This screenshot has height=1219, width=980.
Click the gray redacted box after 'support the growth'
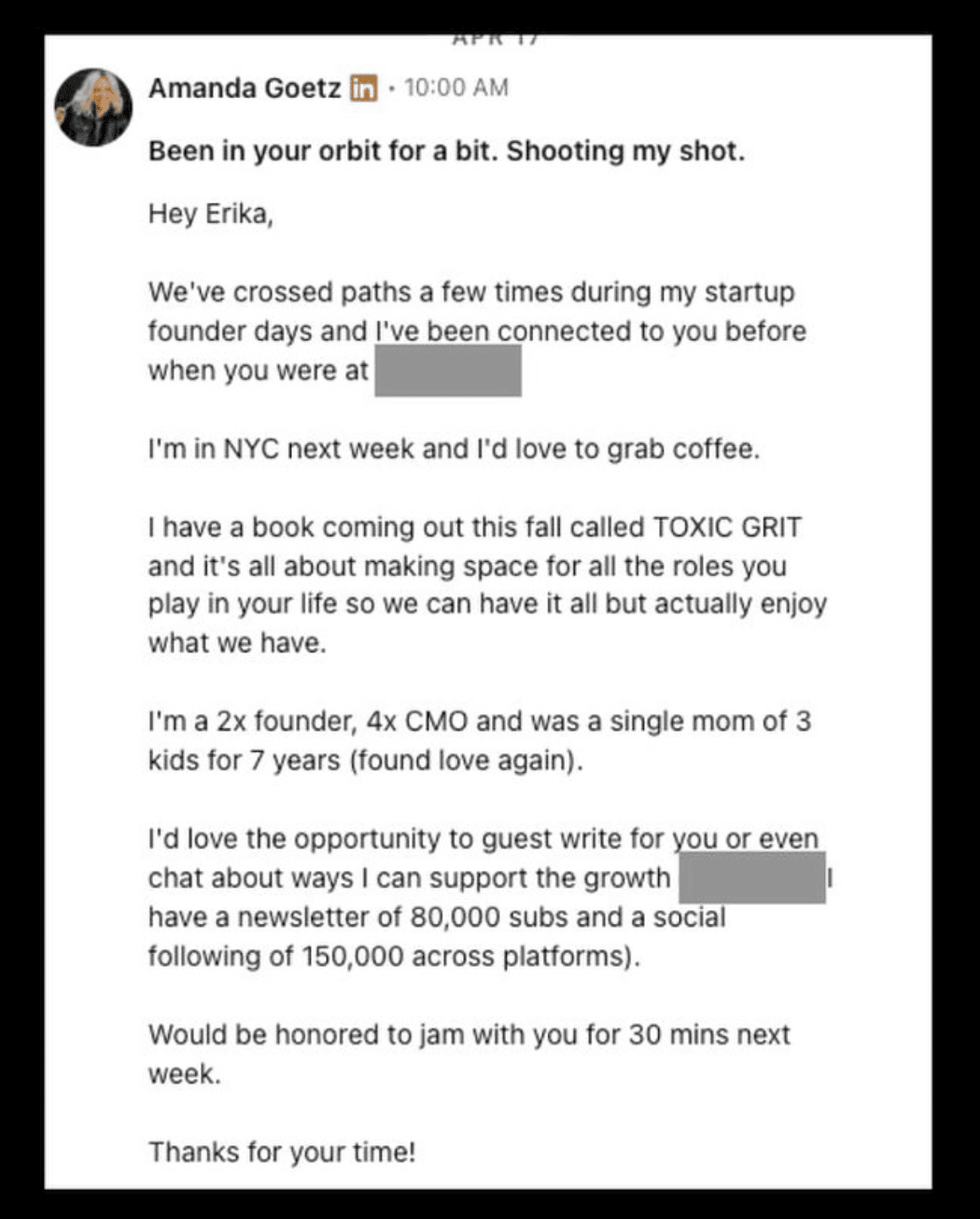[751, 876]
